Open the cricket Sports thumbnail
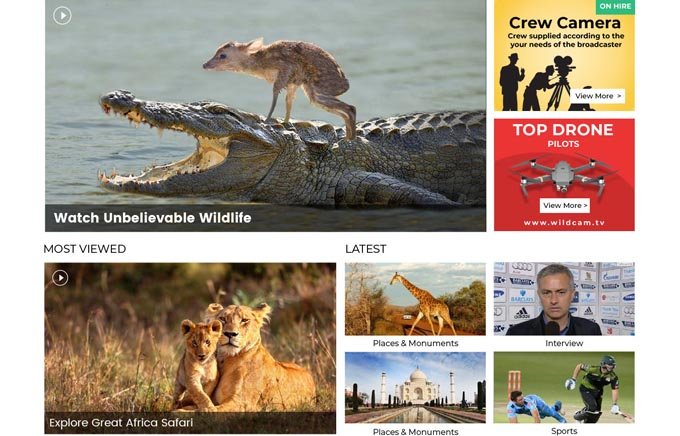680x436 pixels. (564, 387)
